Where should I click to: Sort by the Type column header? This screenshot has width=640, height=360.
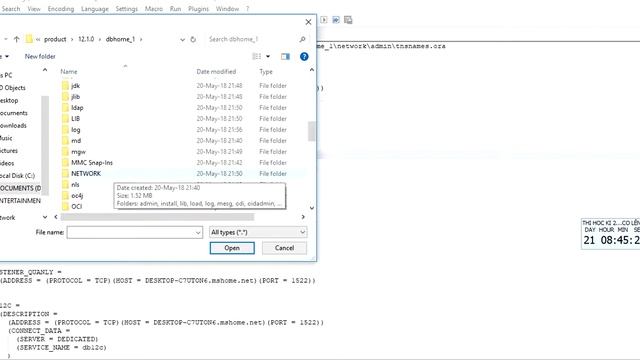coord(266,72)
